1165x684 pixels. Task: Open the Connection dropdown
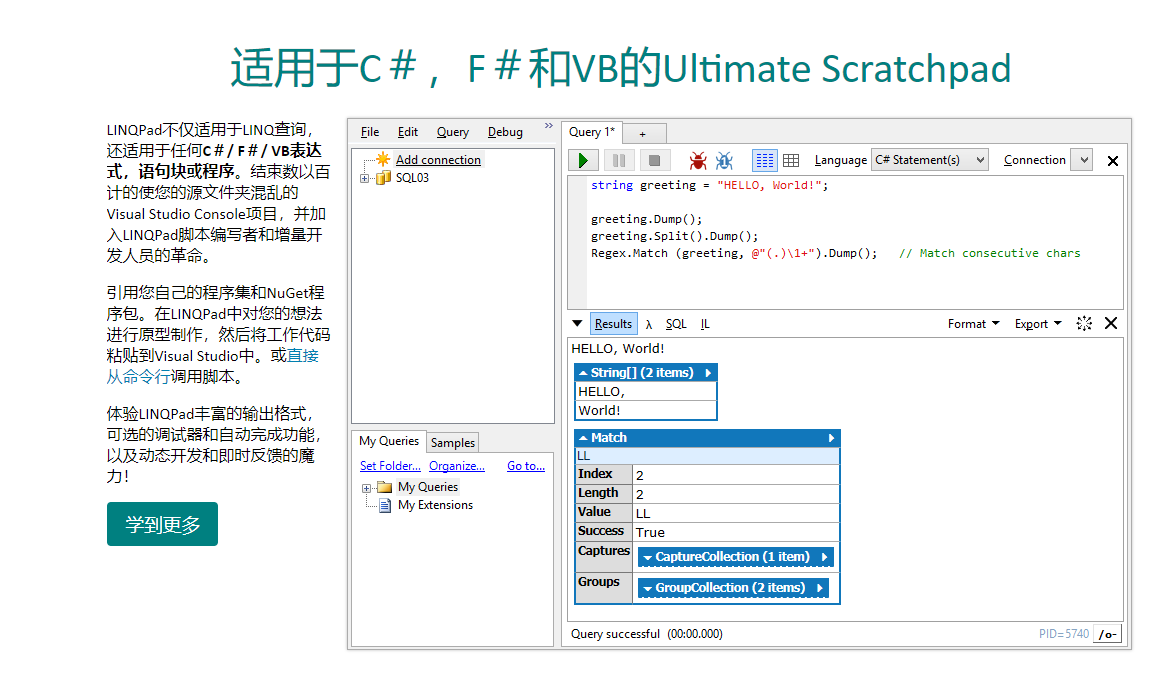(x=1083, y=160)
